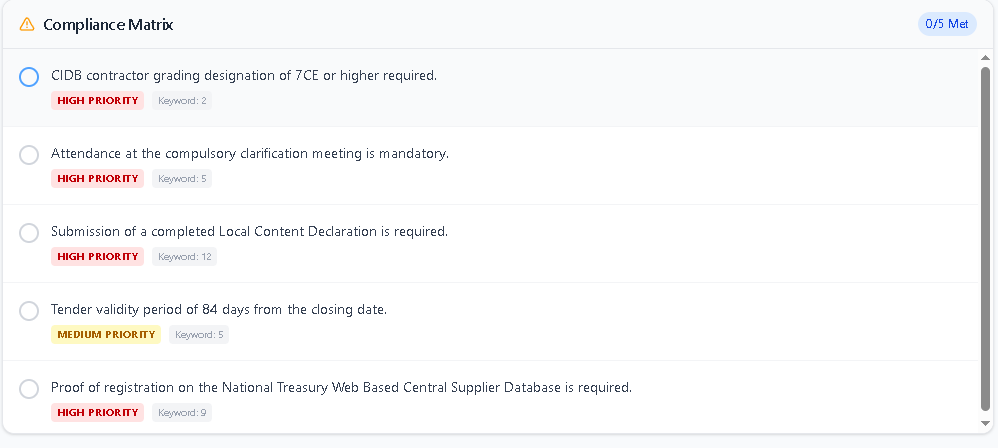Screen dimensions: 998x448
Task: Mark tender validity period of 84 days met
Action: tap(29, 311)
